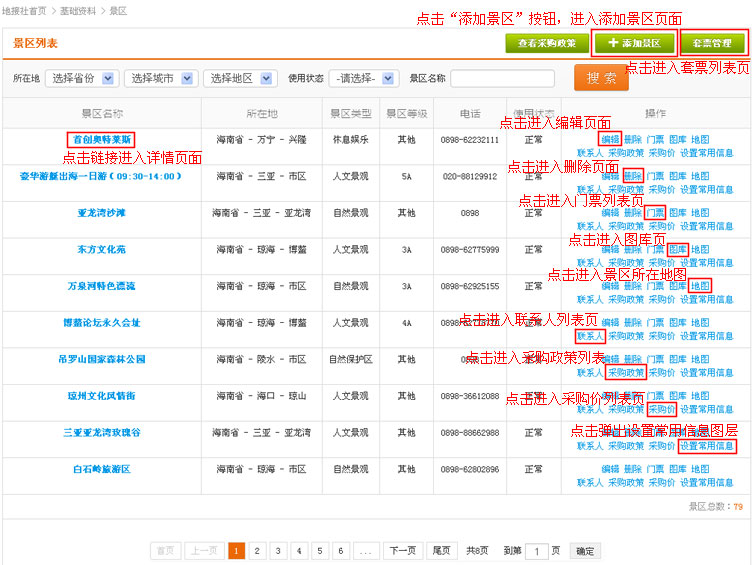
Task: Click 设置常用信息 for 三亚亚龙湾玫瑰谷
Action: pos(707,446)
